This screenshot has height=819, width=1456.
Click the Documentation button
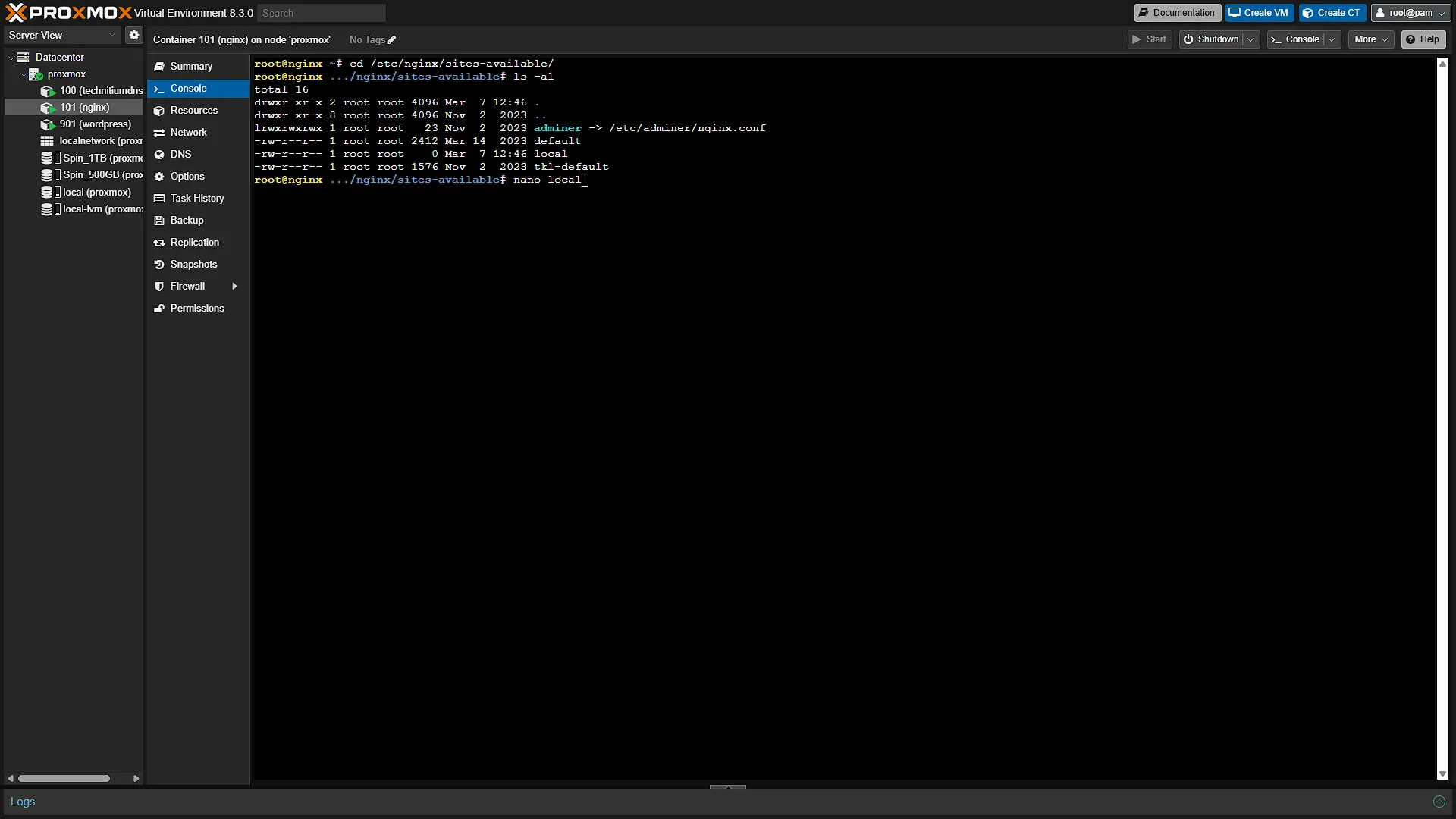pyautogui.click(x=1177, y=13)
